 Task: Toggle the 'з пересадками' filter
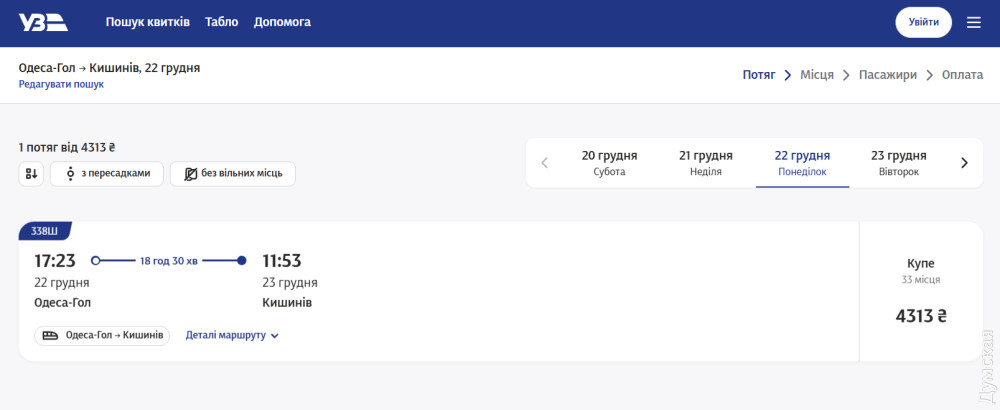tap(107, 173)
